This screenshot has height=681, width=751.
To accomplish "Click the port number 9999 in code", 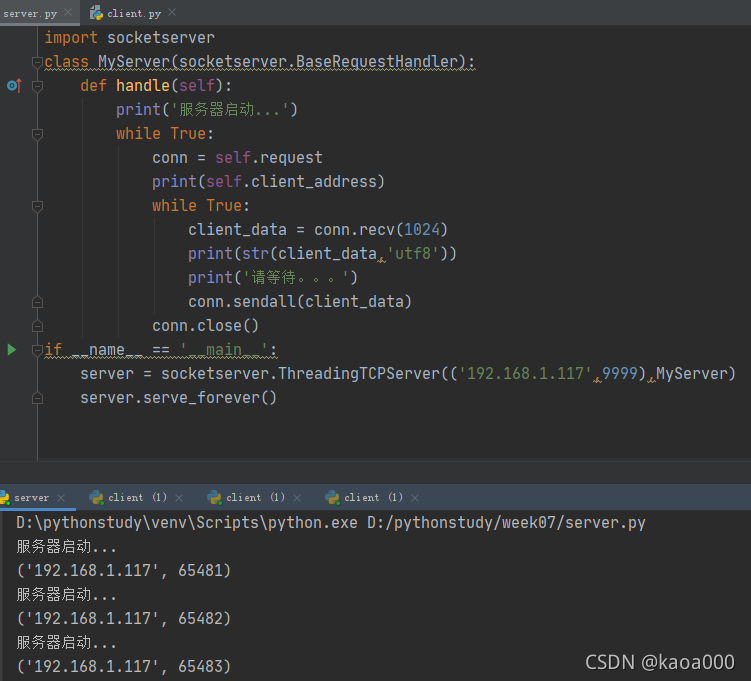I will click(620, 374).
